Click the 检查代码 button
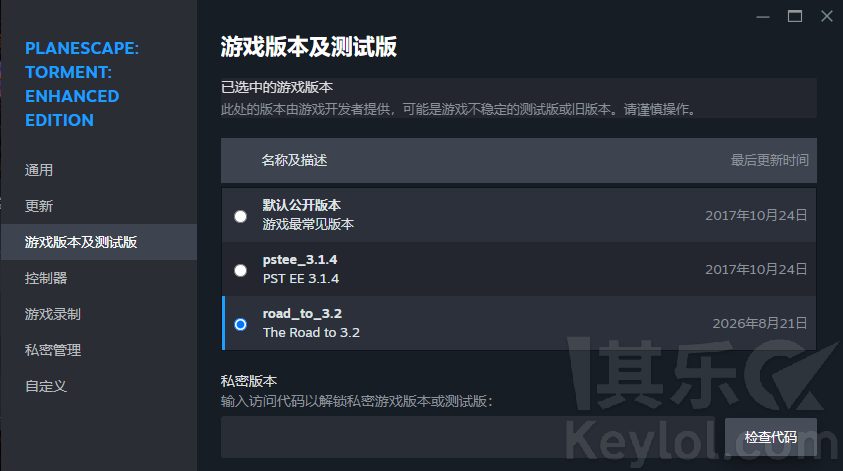843x471 pixels. click(x=770, y=437)
